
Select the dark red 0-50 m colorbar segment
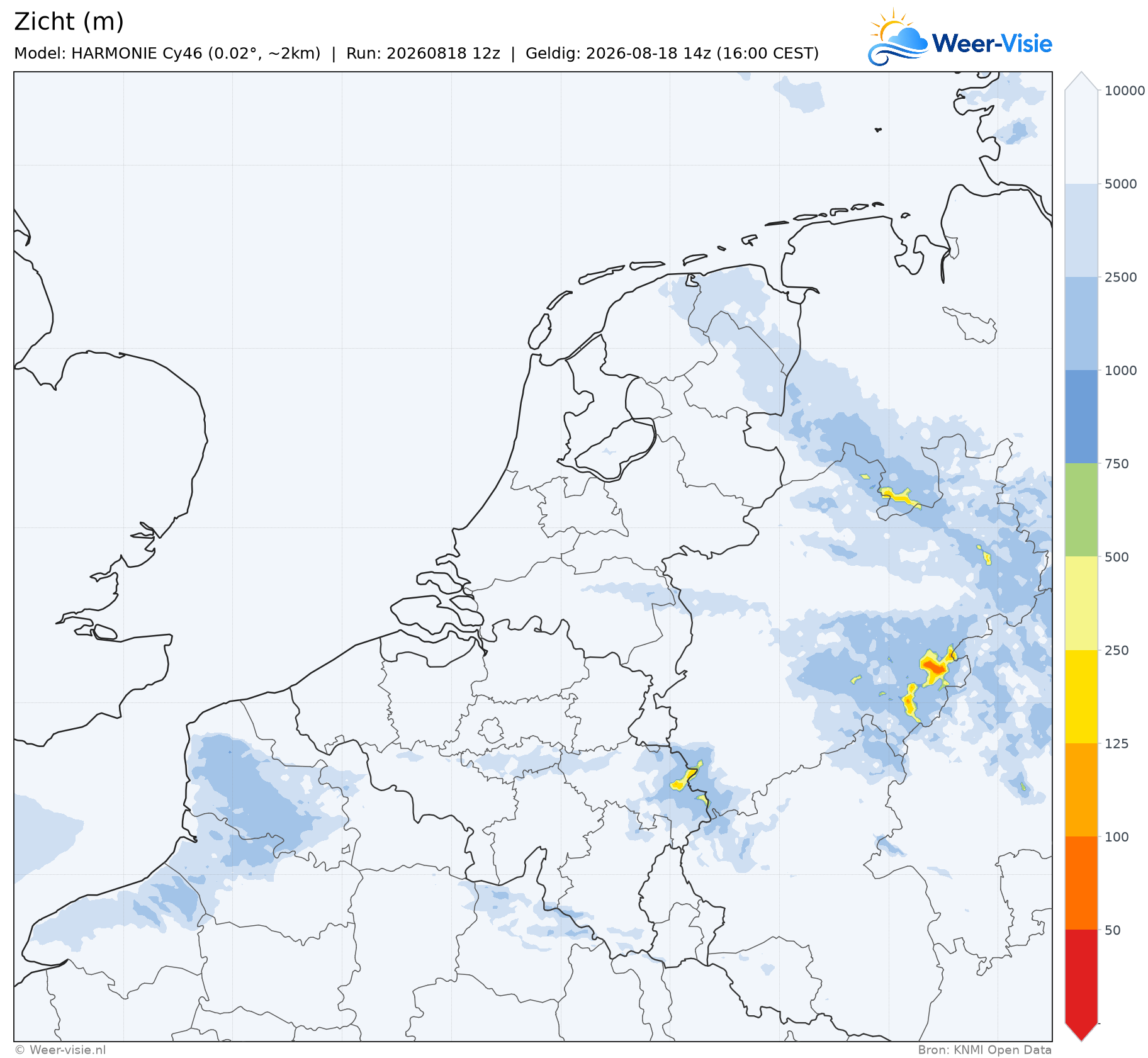(1081, 976)
